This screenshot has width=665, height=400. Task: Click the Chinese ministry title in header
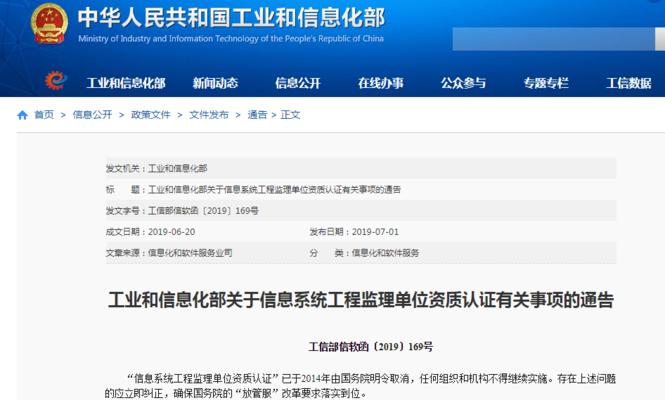point(231,18)
